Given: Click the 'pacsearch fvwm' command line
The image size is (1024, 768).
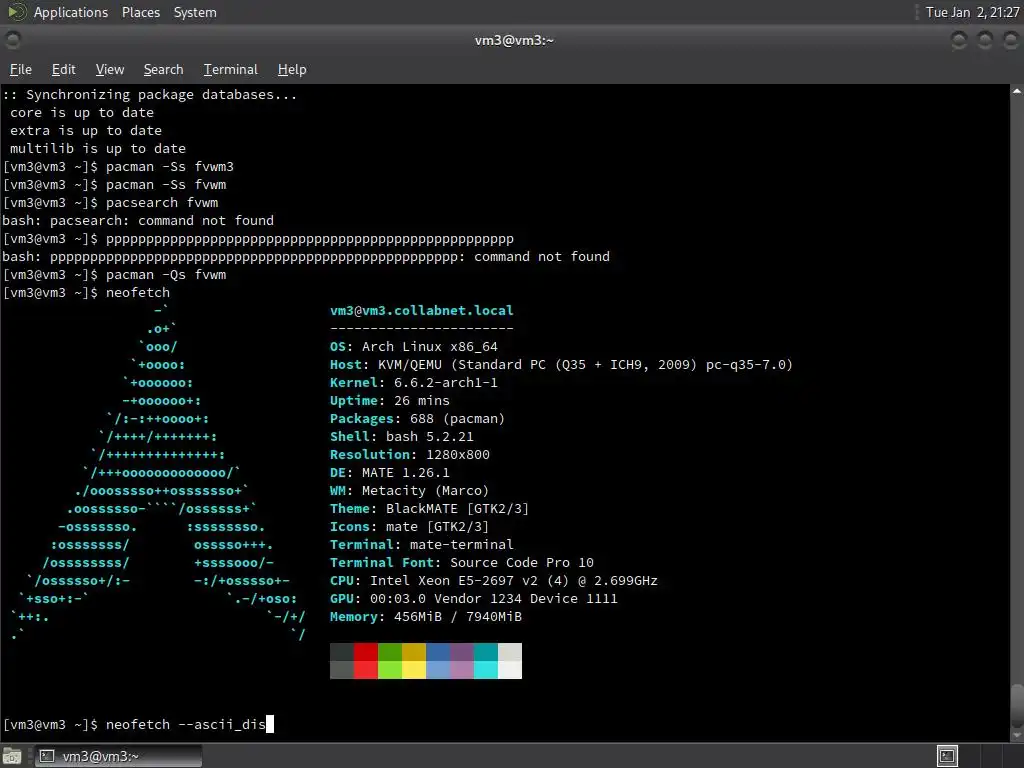Looking at the screenshot, I should tap(110, 202).
